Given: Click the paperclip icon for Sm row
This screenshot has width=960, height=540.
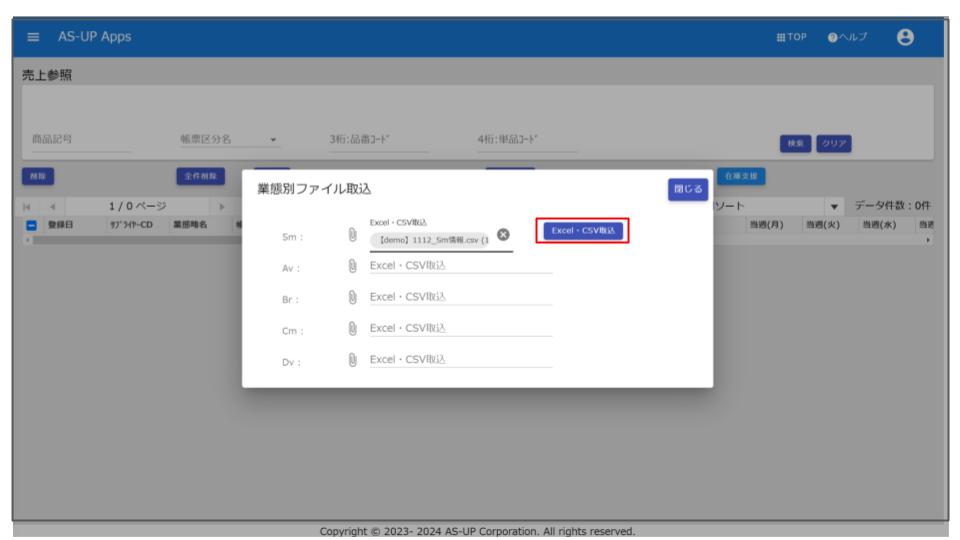Looking at the screenshot, I should (x=352, y=234).
